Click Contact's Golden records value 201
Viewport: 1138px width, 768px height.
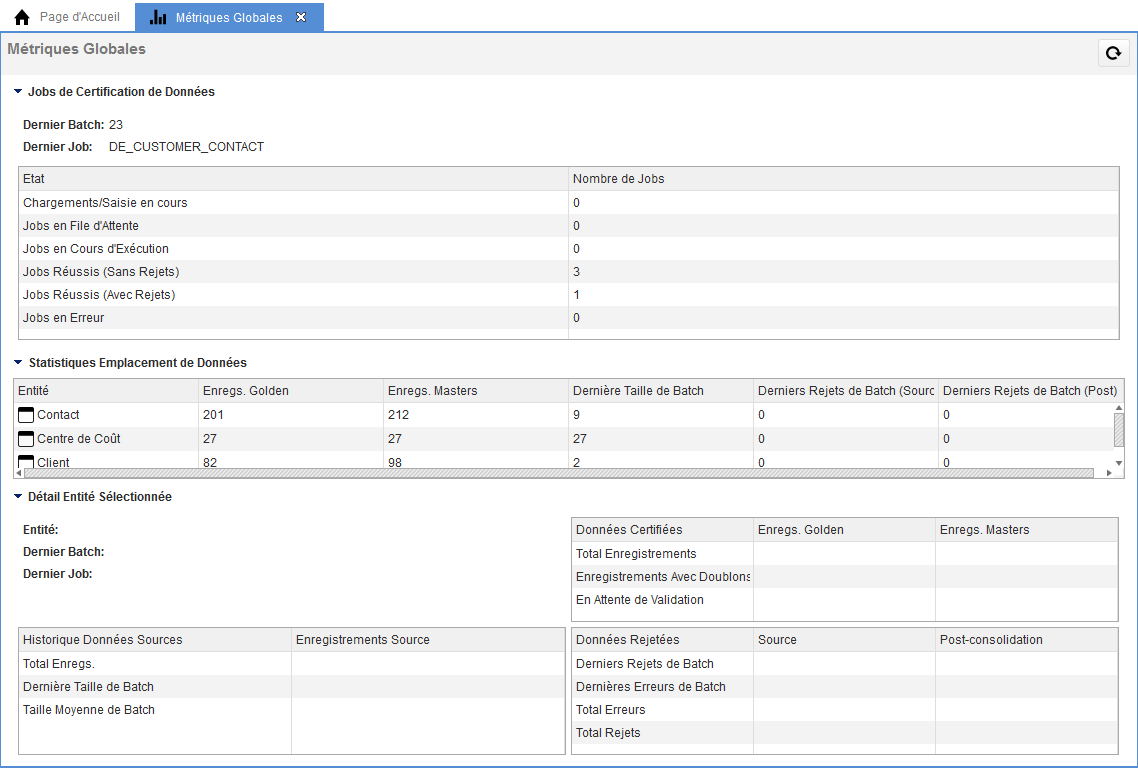click(x=213, y=414)
